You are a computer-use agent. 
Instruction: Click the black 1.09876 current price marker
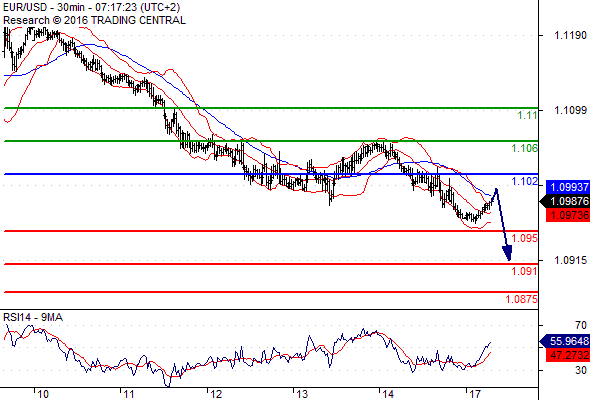[x=565, y=201]
